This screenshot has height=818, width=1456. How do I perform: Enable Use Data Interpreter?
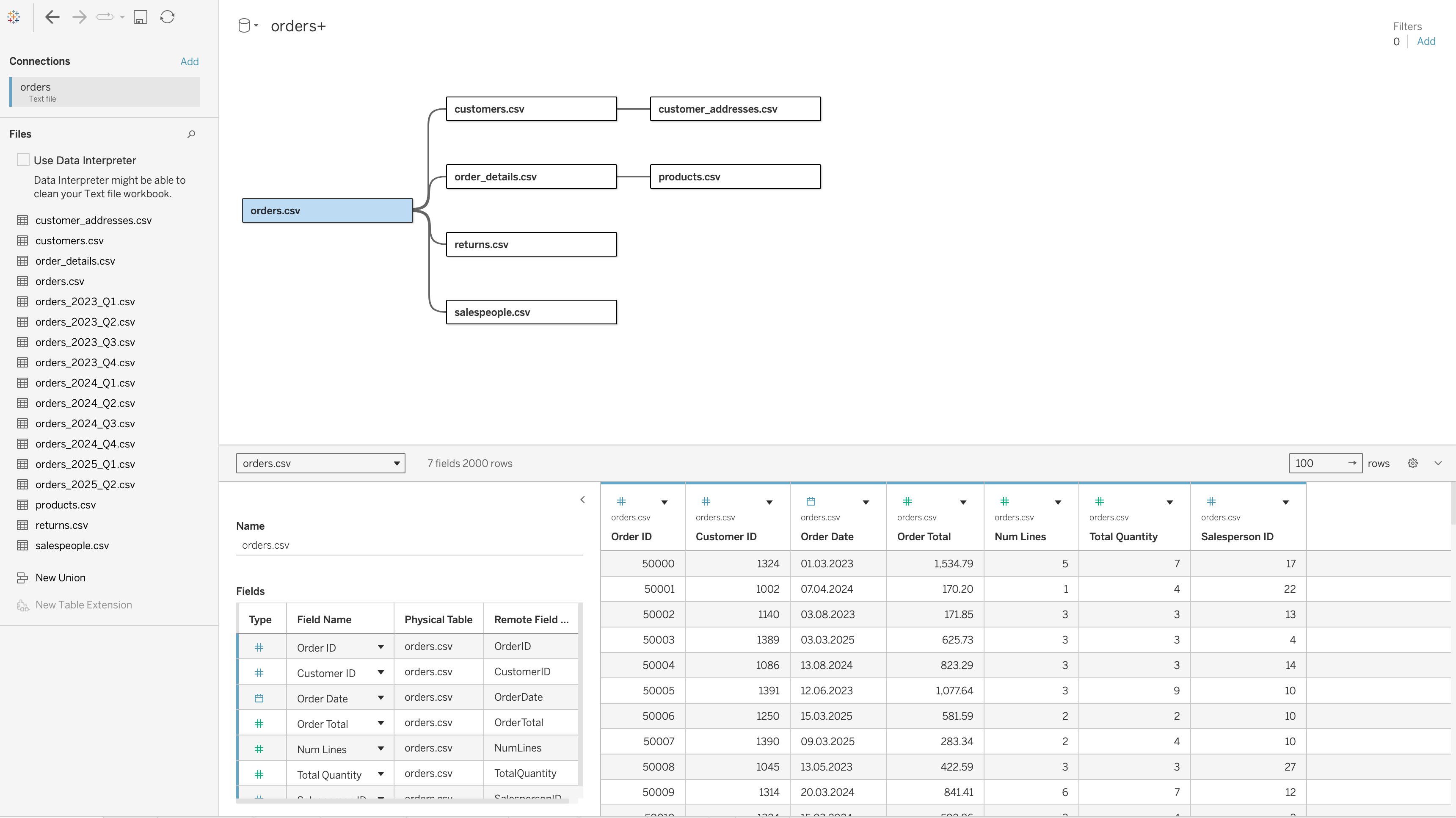tap(23, 160)
